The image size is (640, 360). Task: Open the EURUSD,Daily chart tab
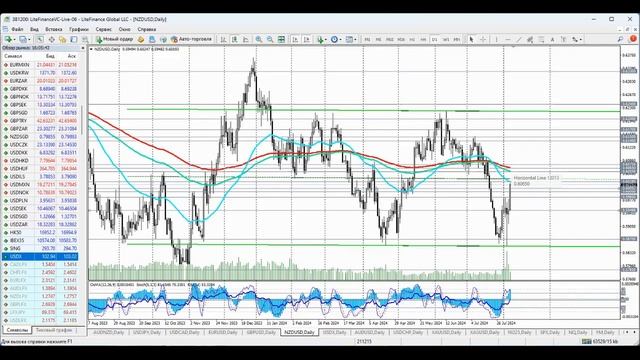(222, 332)
